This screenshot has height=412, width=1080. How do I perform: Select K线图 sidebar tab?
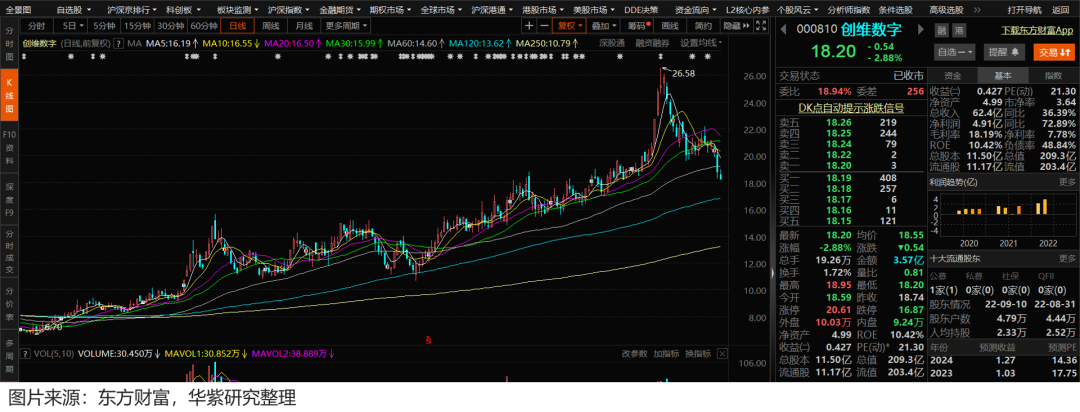[x=10, y=95]
